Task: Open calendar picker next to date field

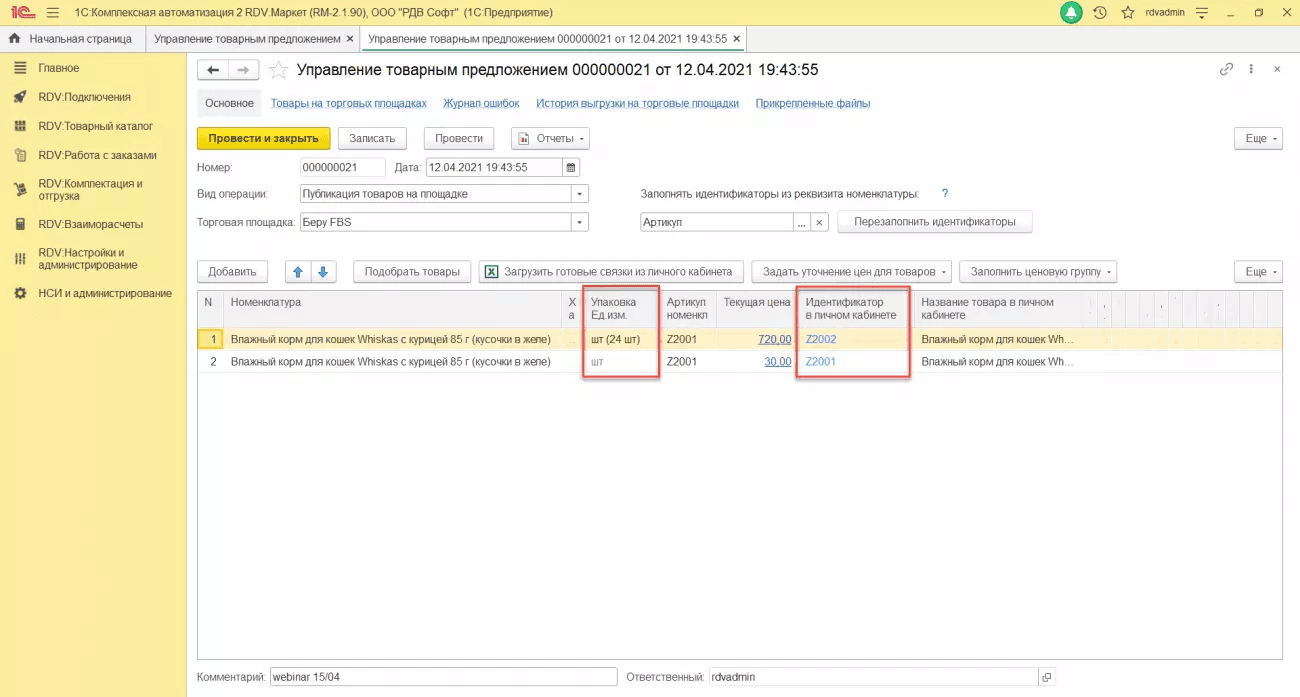Action: coord(571,167)
